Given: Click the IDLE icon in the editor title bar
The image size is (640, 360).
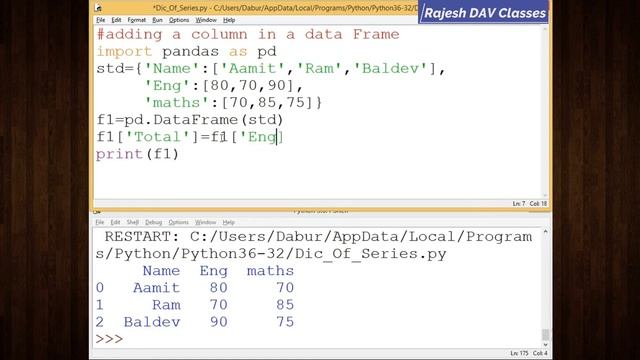Looking at the screenshot, I should pos(98,8).
